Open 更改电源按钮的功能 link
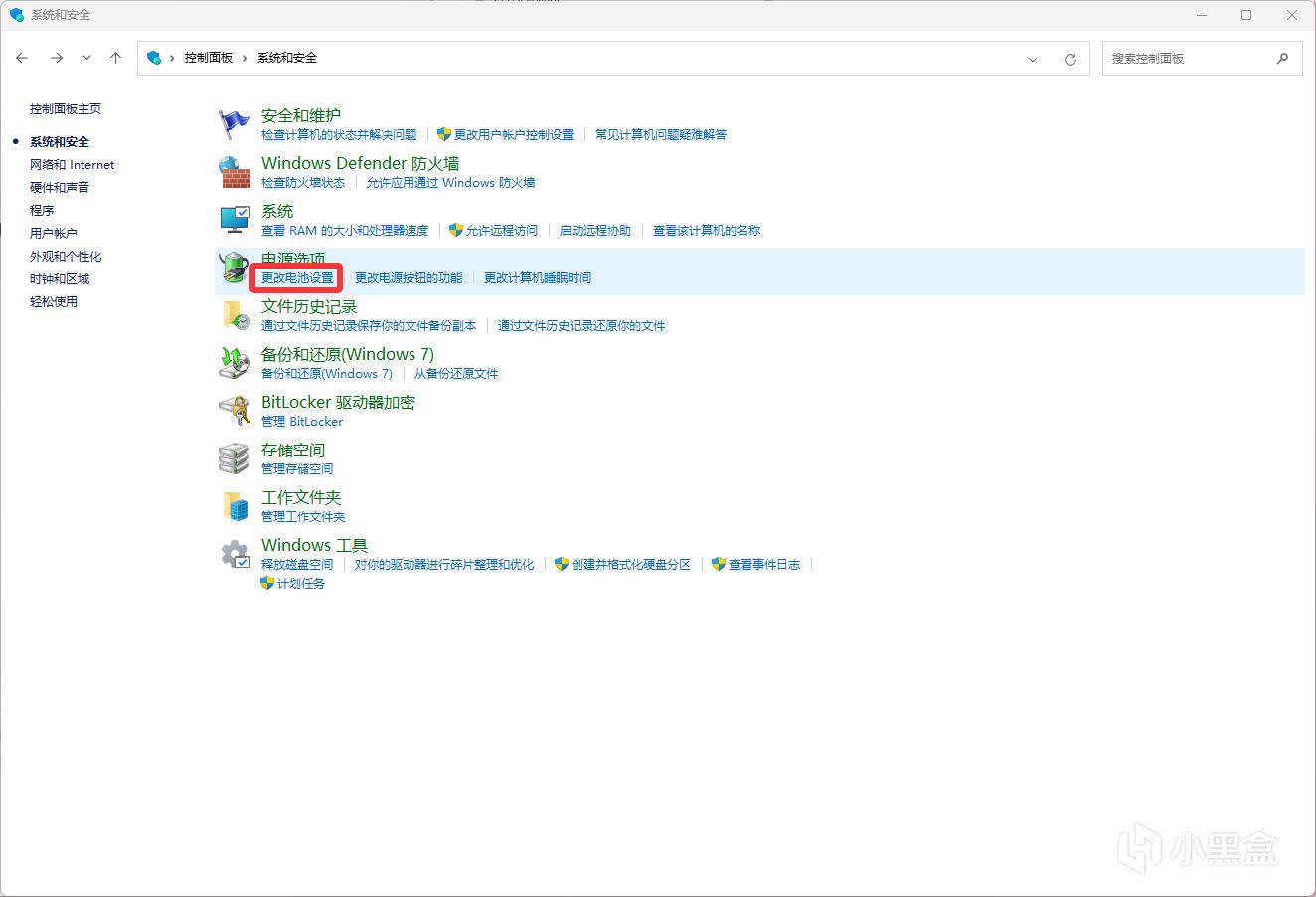Screen dimensions: 1316x897 tap(409, 278)
